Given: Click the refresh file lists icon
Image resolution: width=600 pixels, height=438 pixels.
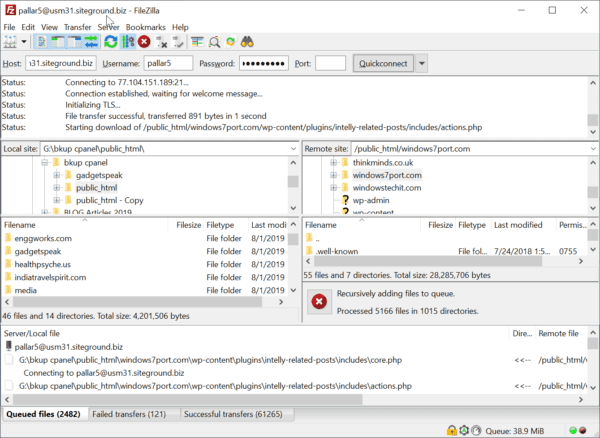Looking at the screenshot, I should pyautogui.click(x=111, y=42).
